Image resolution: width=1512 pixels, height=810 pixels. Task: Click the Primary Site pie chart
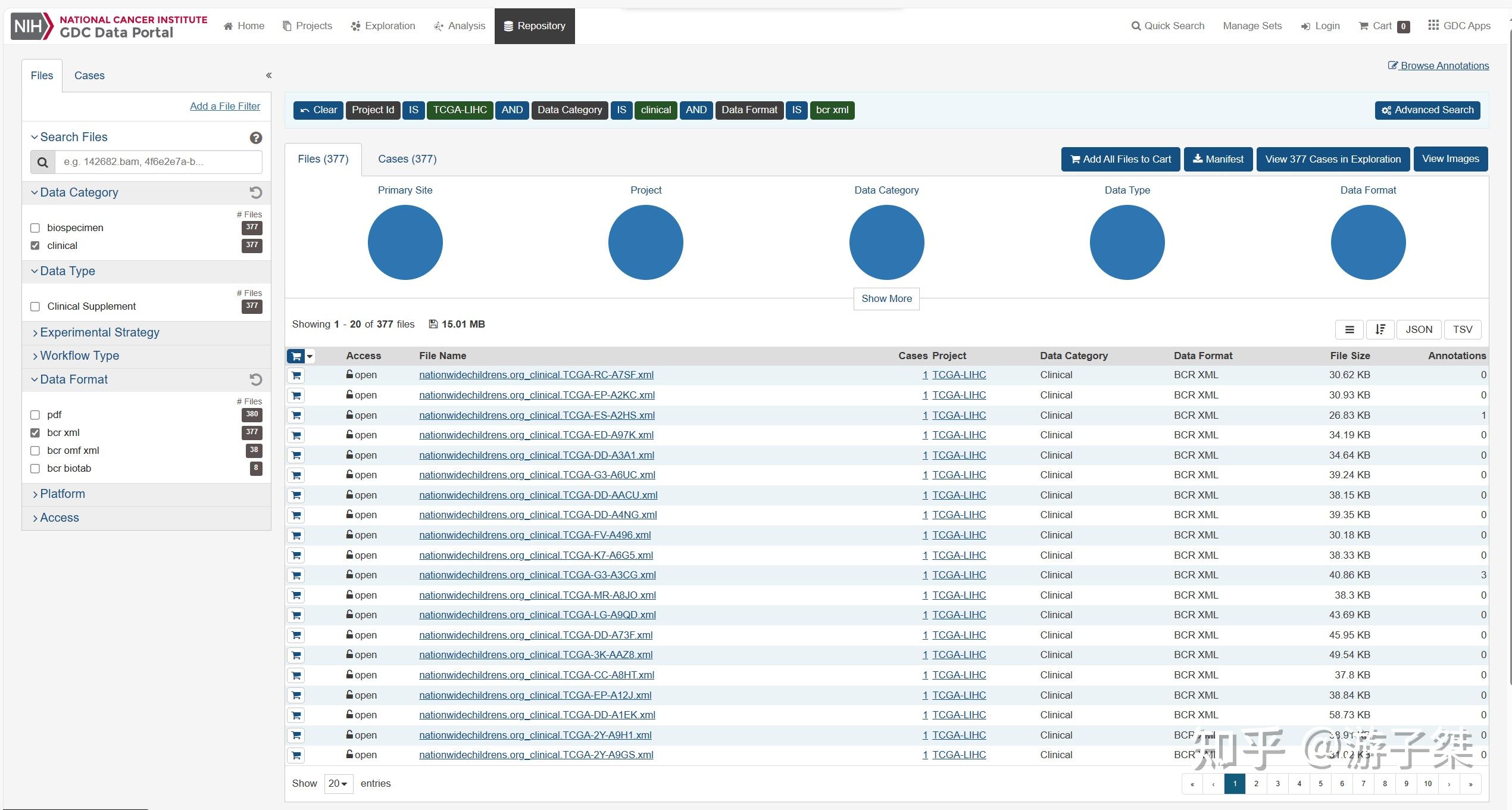point(405,242)
